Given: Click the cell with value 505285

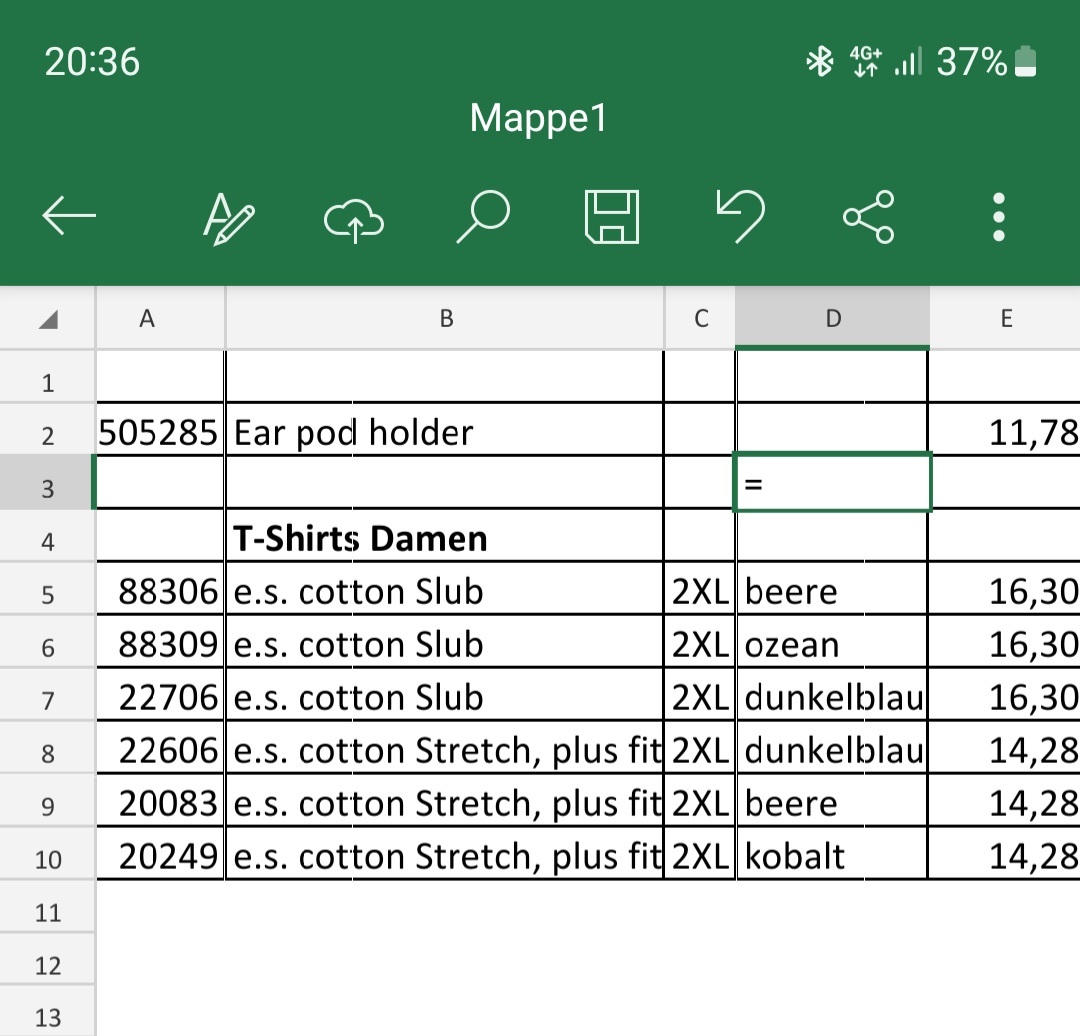Looking at the screenshot, I should [x=160, y=432].
